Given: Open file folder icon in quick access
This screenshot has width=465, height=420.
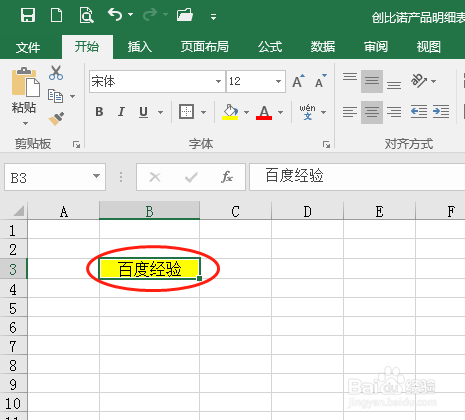Looking at the screenshot, I should click(185, 15).
